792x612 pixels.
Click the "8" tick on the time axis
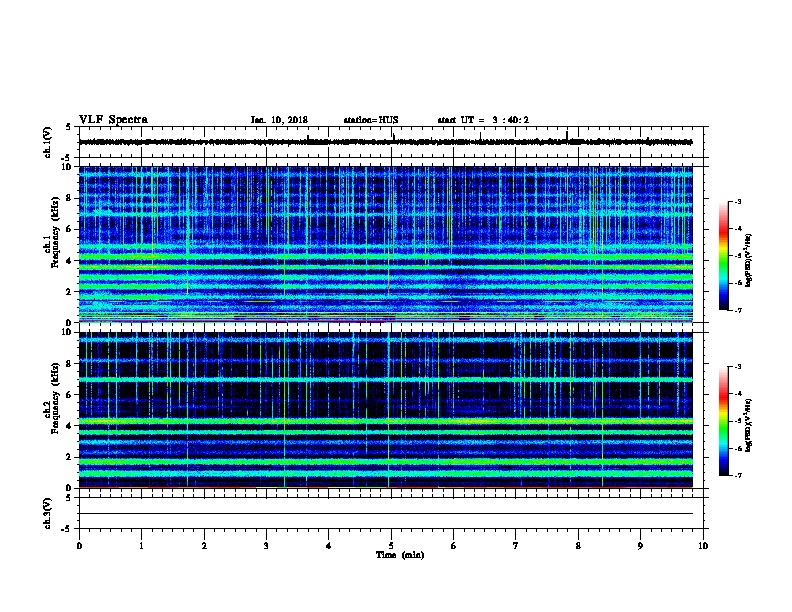pos(578,546)
